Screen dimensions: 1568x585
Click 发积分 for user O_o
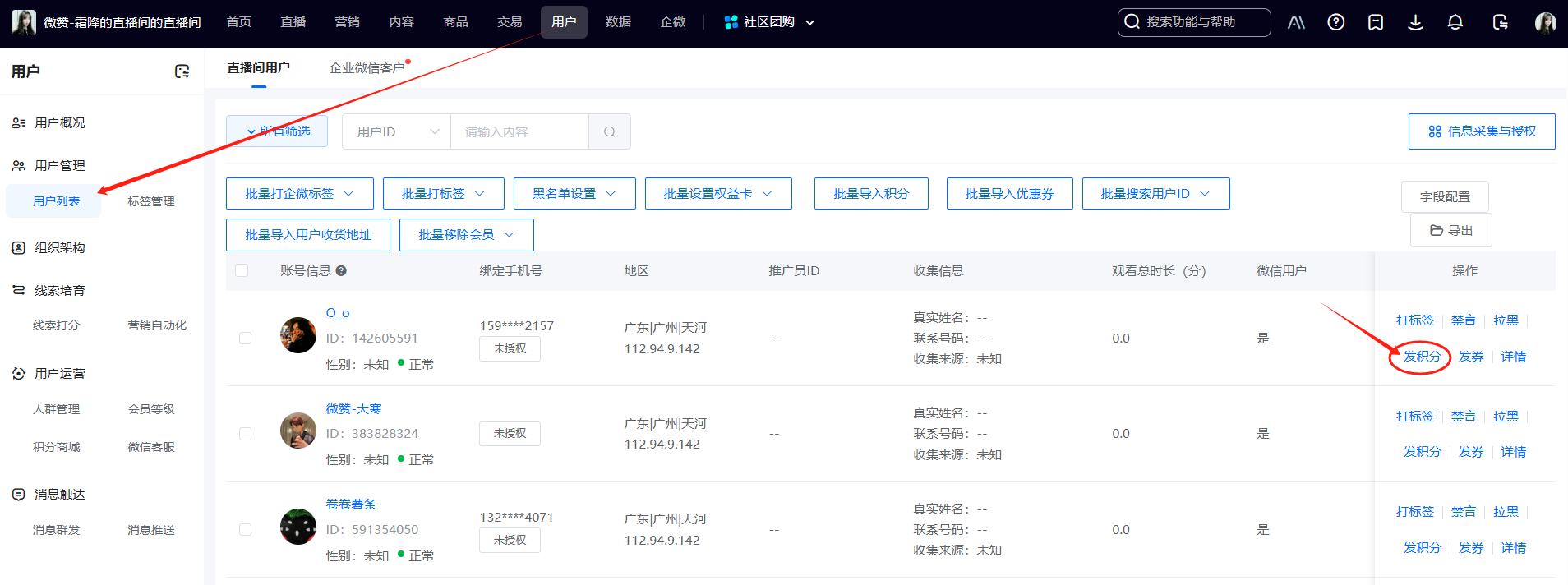tap(1422, 356)
